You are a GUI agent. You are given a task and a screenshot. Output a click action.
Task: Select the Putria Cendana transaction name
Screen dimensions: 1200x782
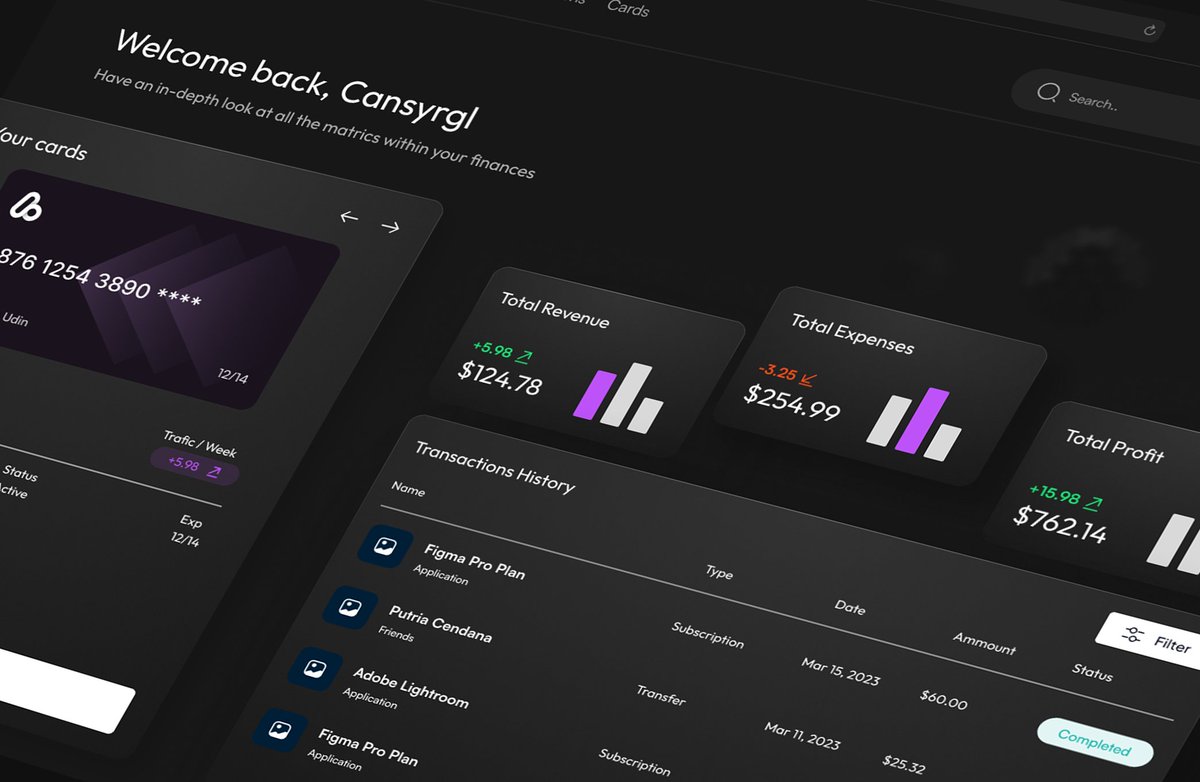[440, 624]
